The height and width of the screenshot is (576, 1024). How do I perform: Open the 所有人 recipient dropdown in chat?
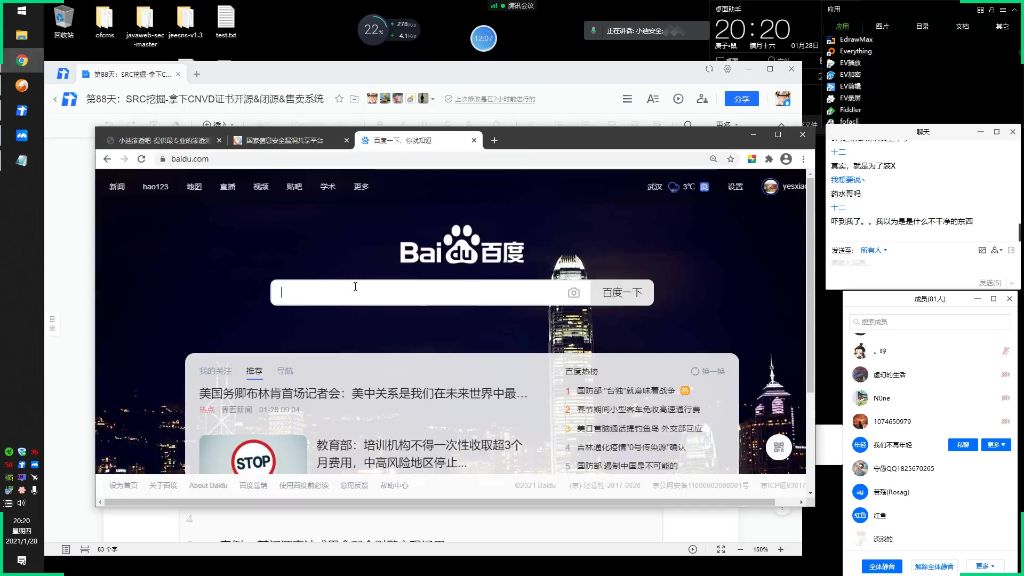coord(873,250)
